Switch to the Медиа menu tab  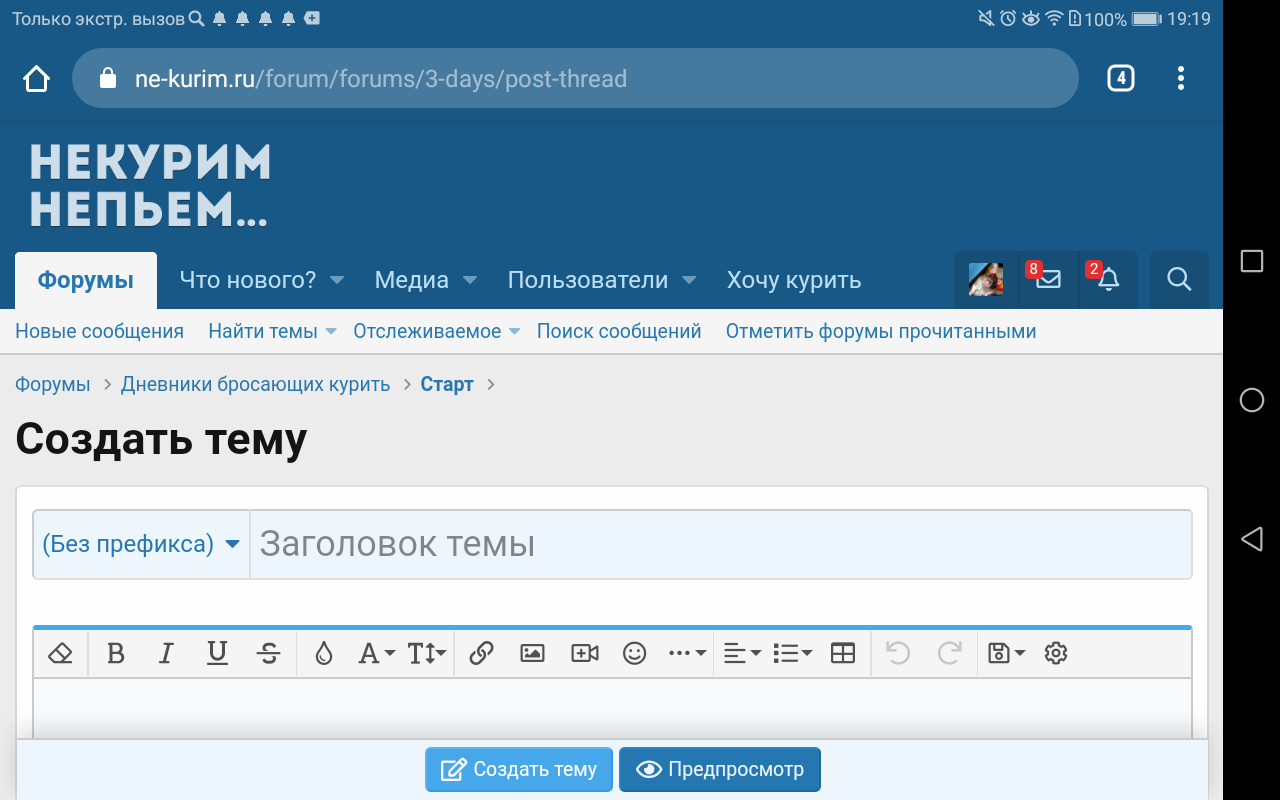414,280
